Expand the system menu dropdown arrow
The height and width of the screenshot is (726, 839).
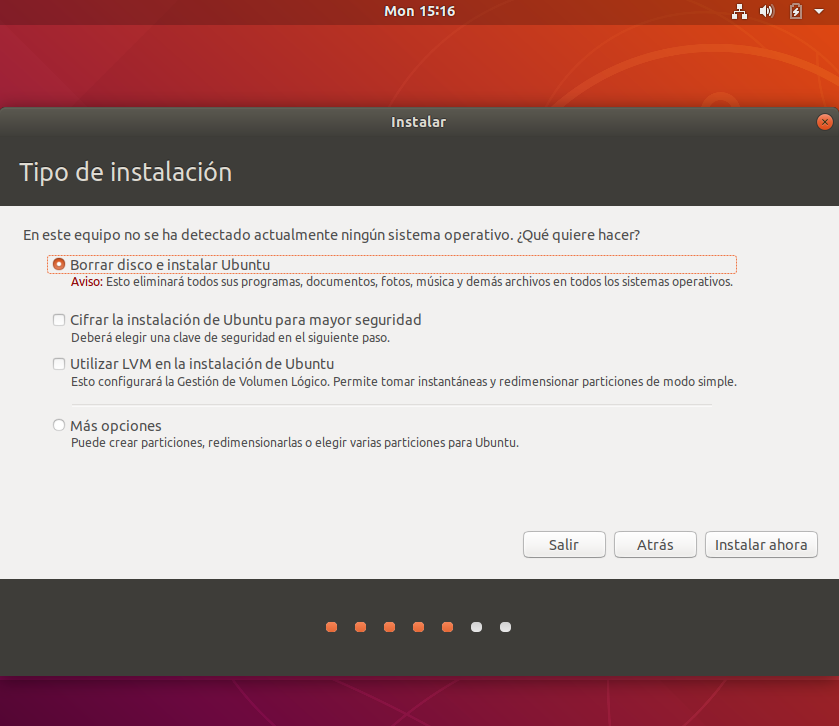pyautogui.click(x=819, y=11)
